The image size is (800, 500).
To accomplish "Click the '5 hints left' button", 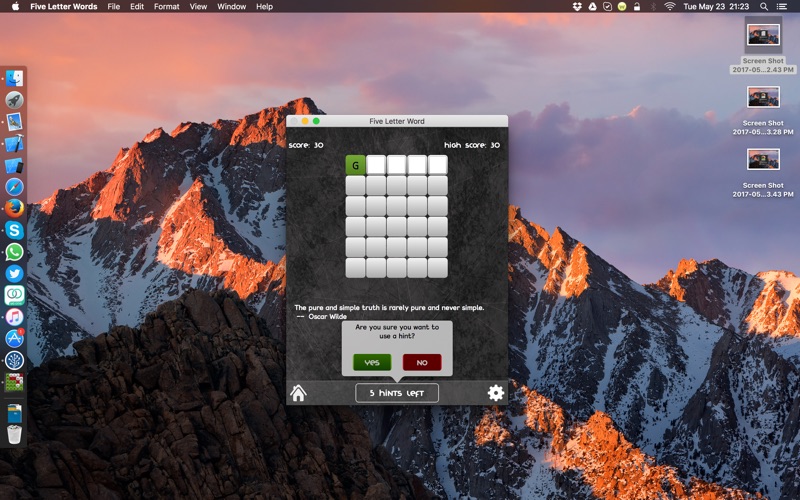I will pyautogui.click(x=397, y=393).
